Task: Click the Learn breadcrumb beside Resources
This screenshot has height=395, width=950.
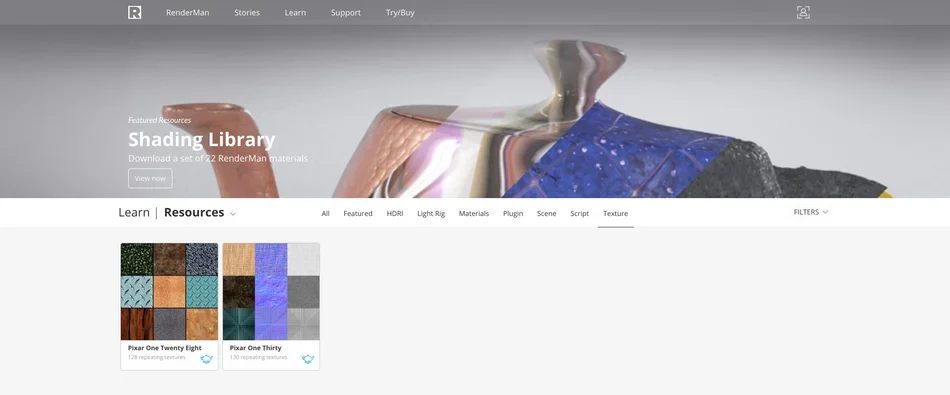Action: point(134,213)
